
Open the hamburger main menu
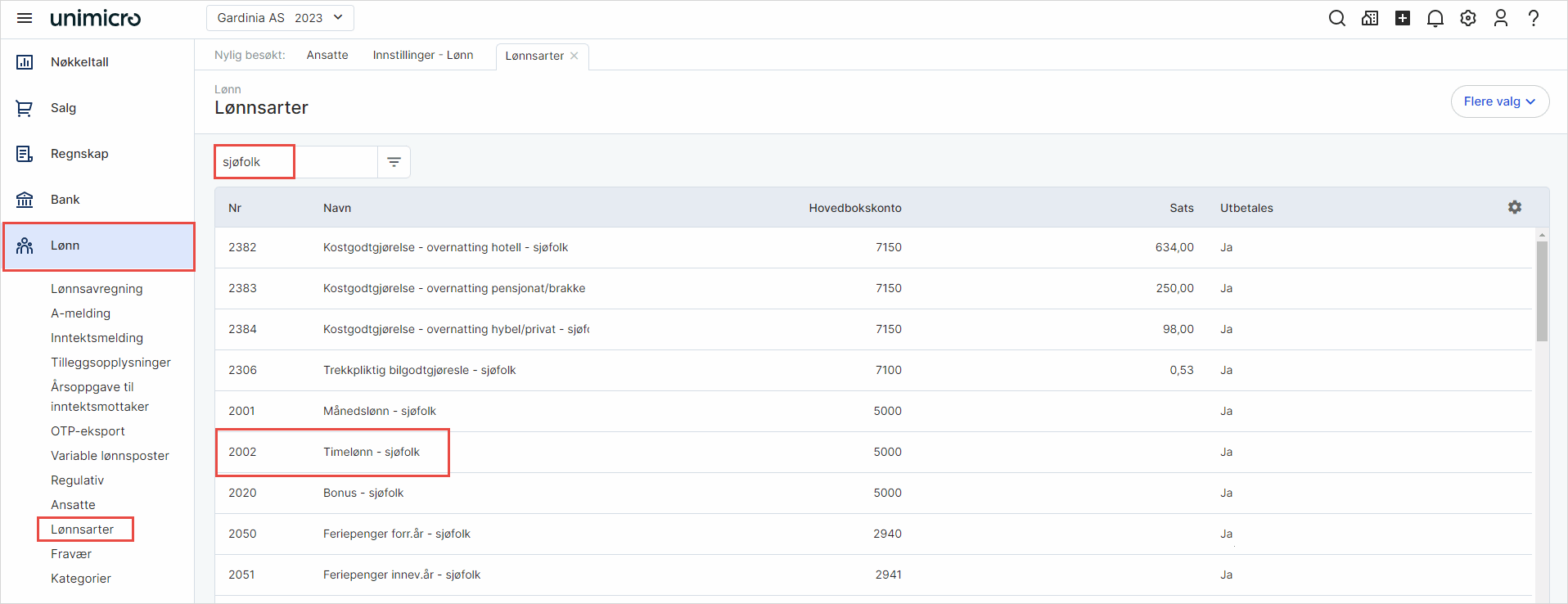point(25,18)
